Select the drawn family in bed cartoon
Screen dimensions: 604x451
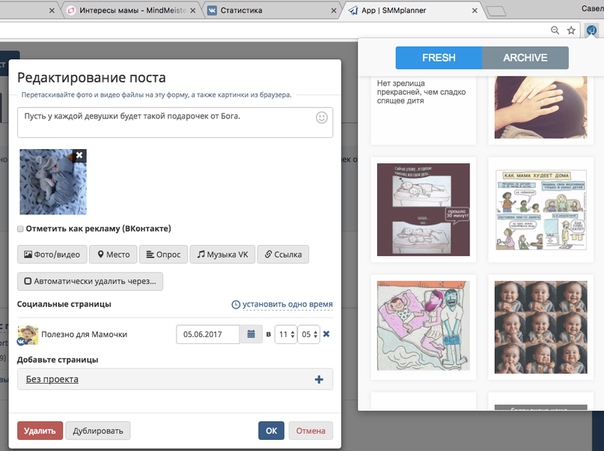click(423, 326)
